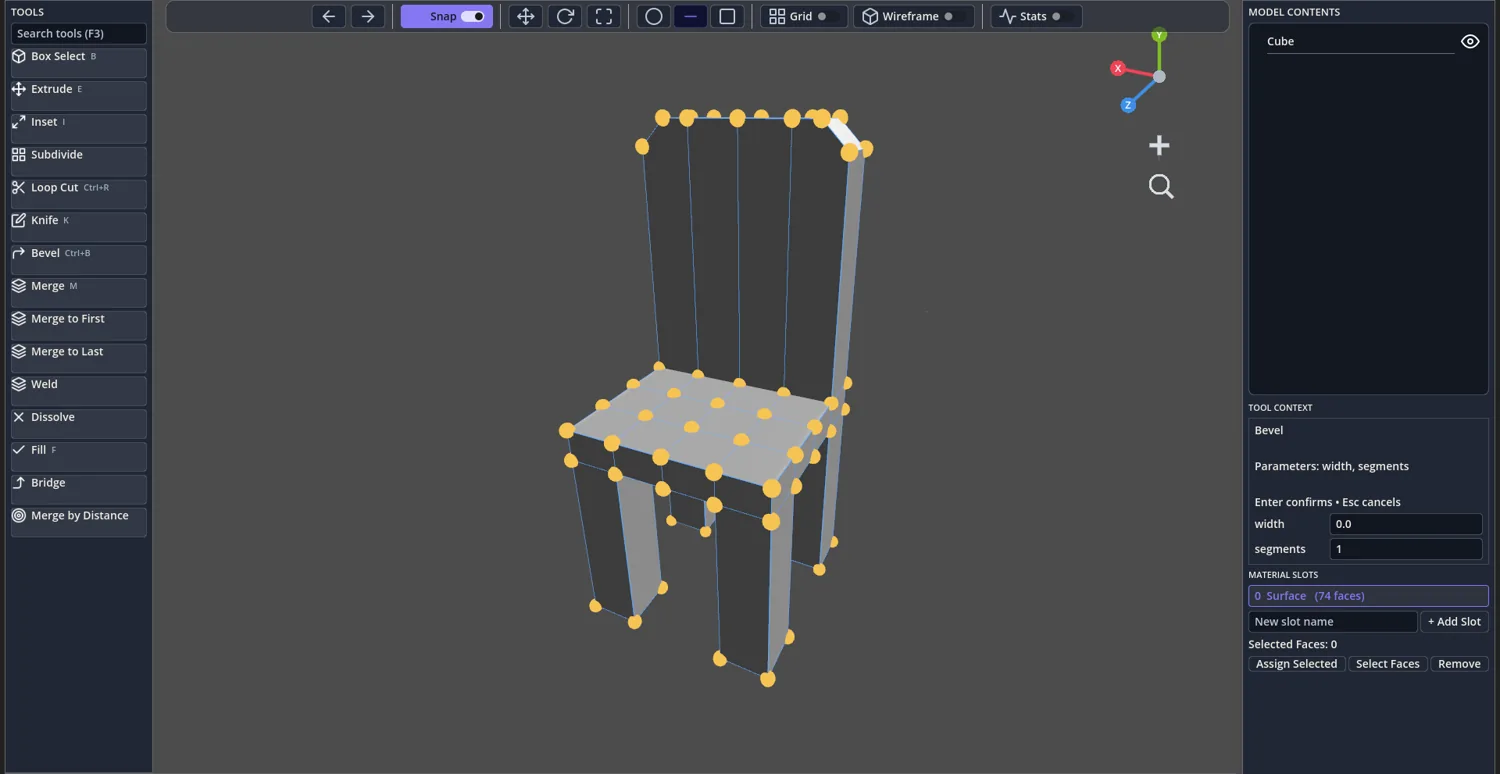Click the blue Z axis gizmo handle

click(x=1128, y=105)
